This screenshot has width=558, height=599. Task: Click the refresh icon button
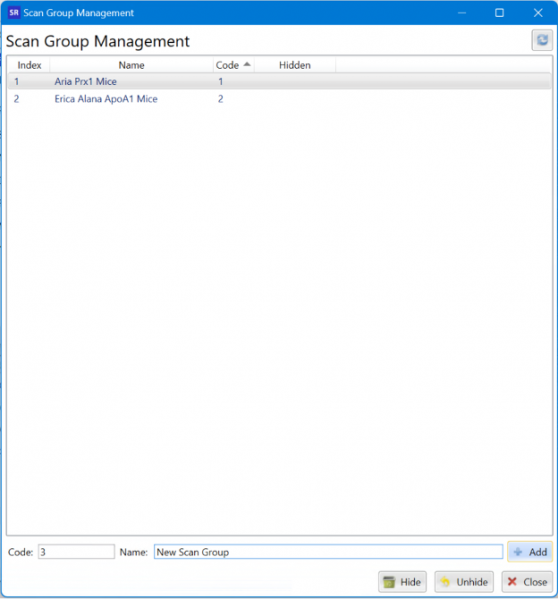pyautogui.click(x=542, y=40)
